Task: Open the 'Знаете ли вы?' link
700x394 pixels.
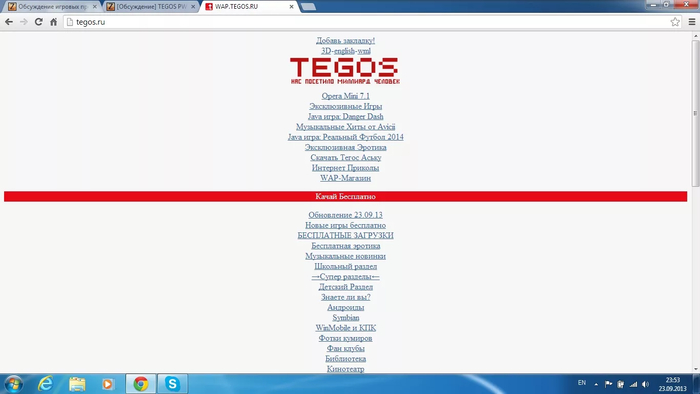Action: 346,297
